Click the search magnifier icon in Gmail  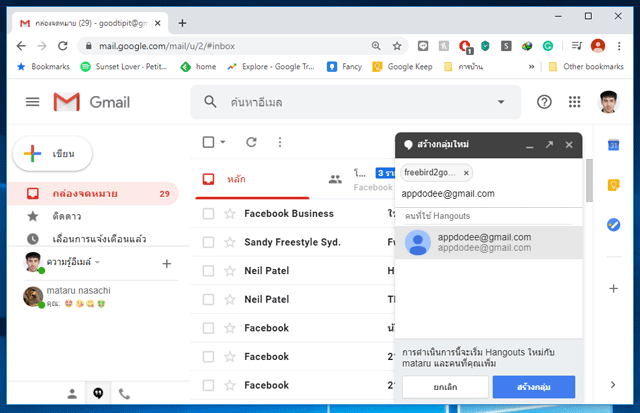pyautogui.click(x=210, y=102)
